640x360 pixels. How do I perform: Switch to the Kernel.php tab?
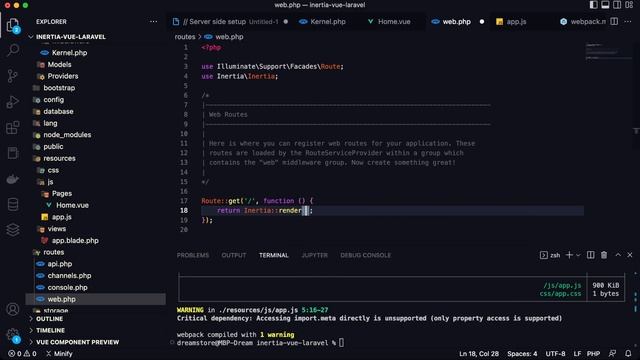[327, 22]
